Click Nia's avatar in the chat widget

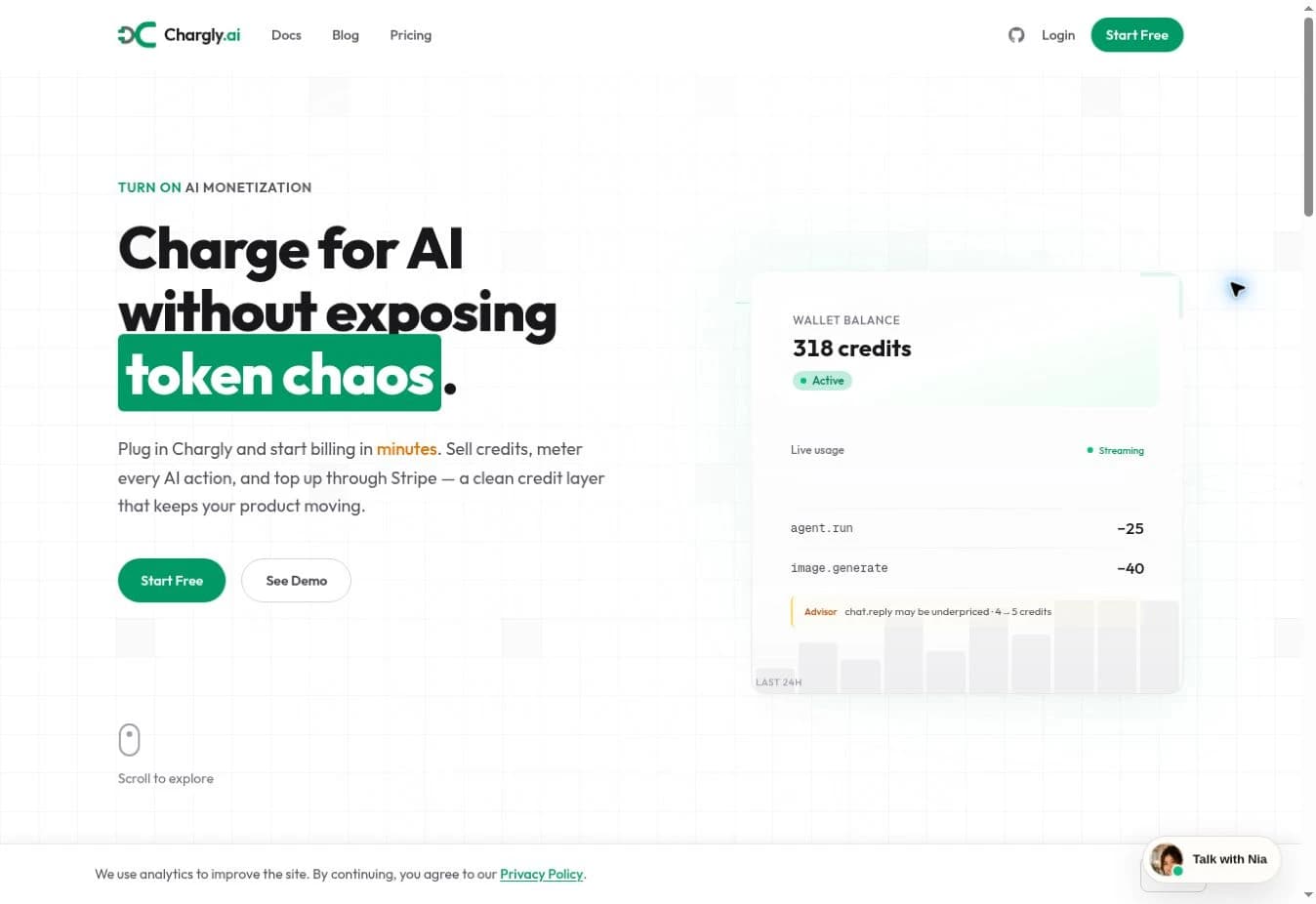pyautogui.click(x=1167, y=859)
